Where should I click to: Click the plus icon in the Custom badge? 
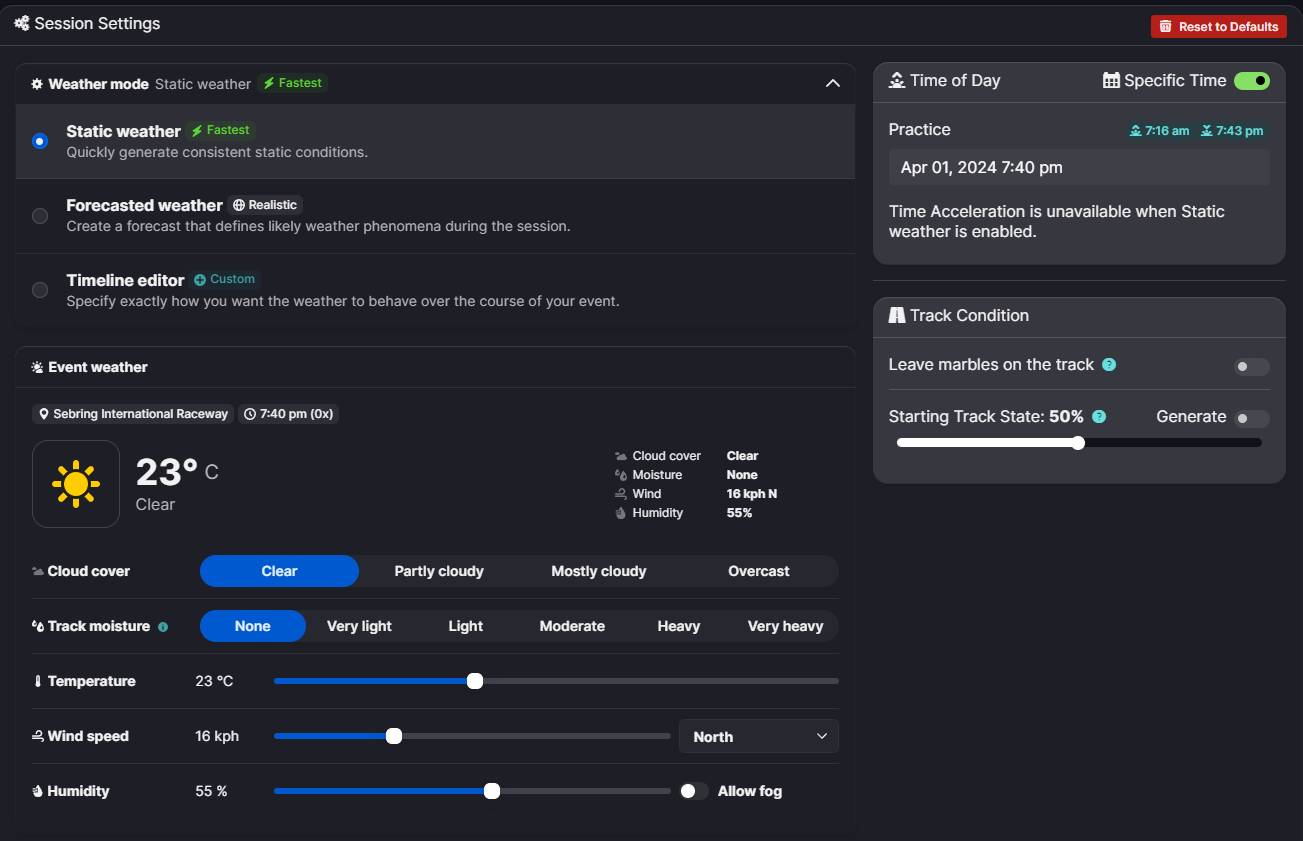[x=200, y=280]
